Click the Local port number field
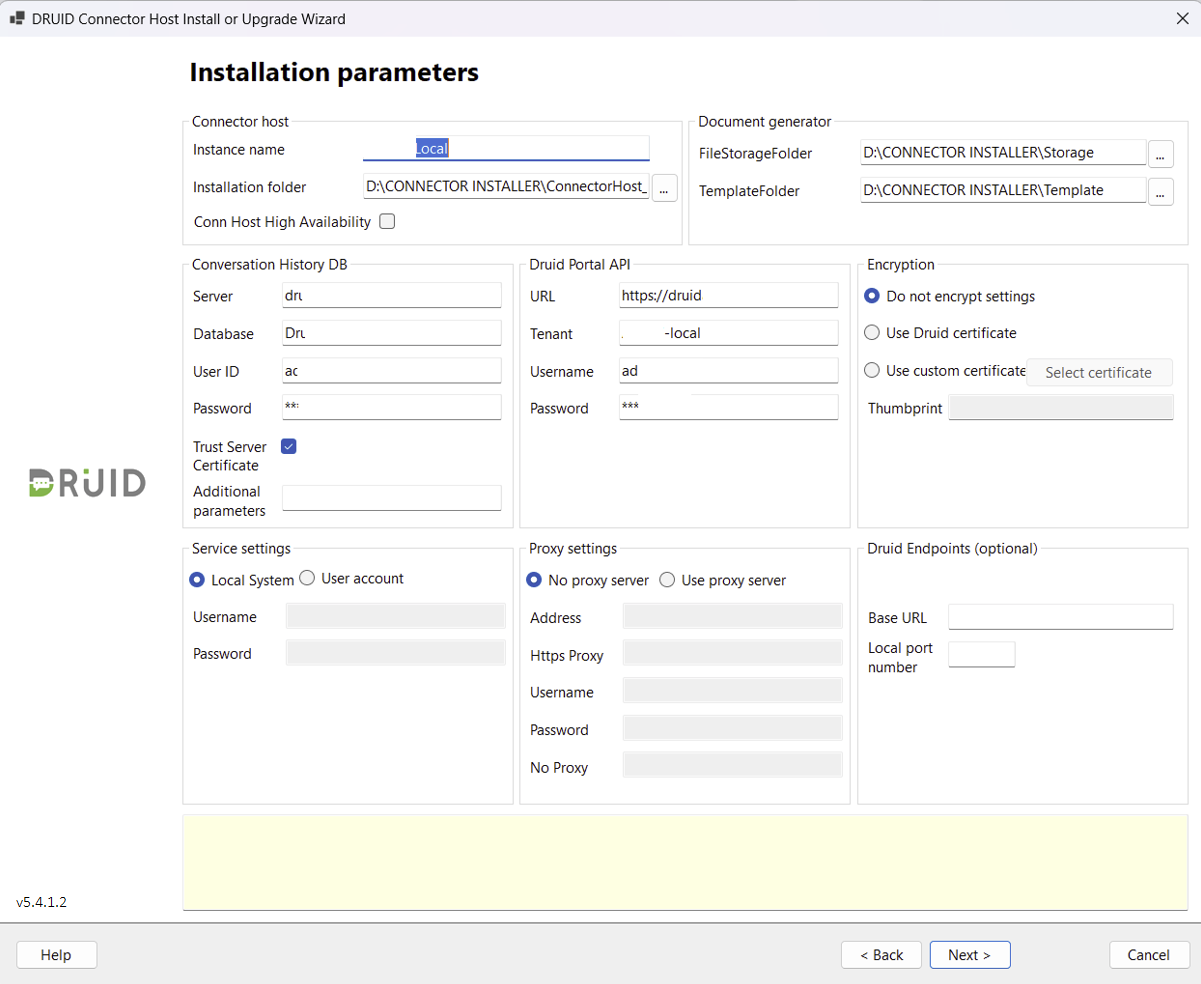The height and width of the screenshot is (984, 1201). pyautogui.click(x=981, y=655)
